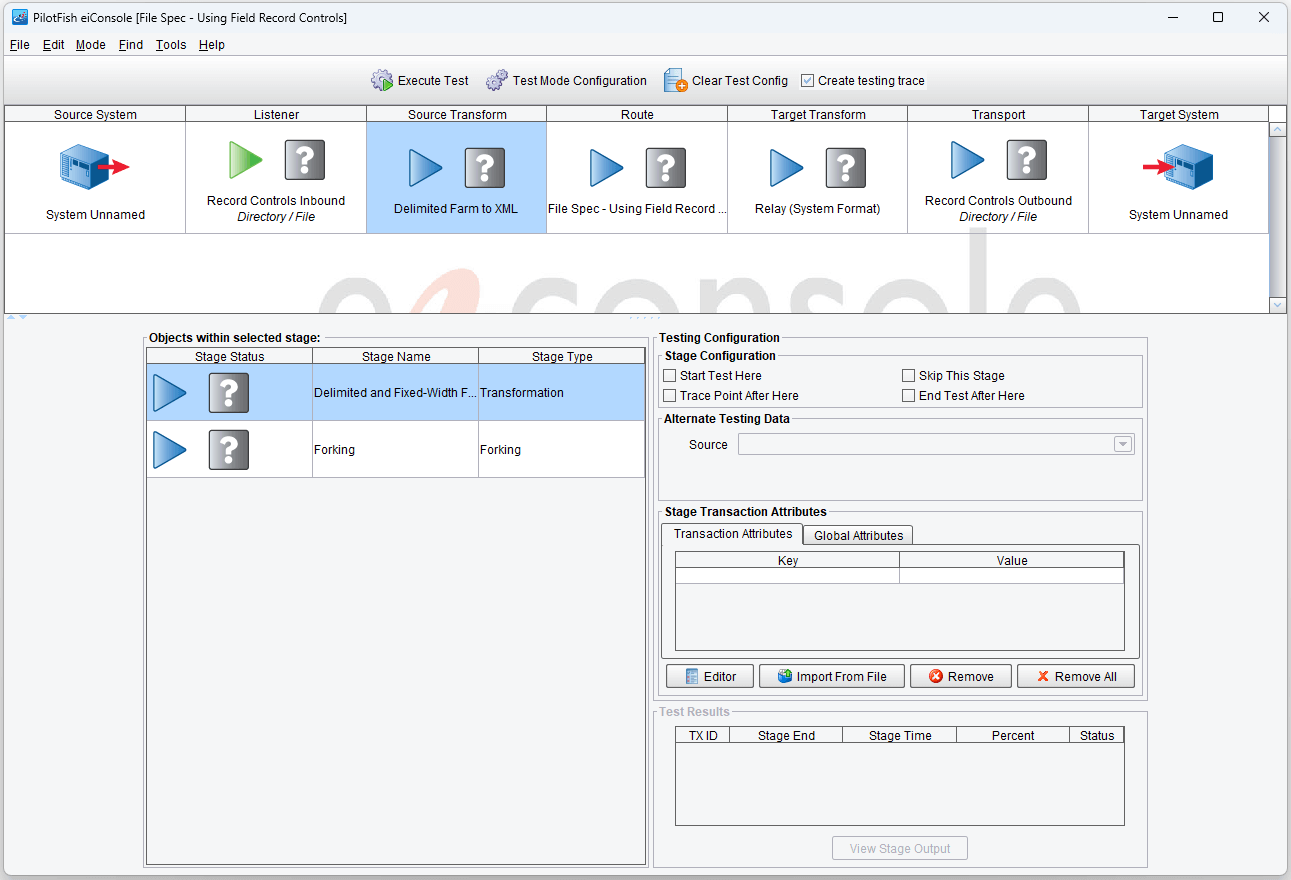Click question mark icon in the Forking row
Screen dimensions: 1291x880
[229, 450]
